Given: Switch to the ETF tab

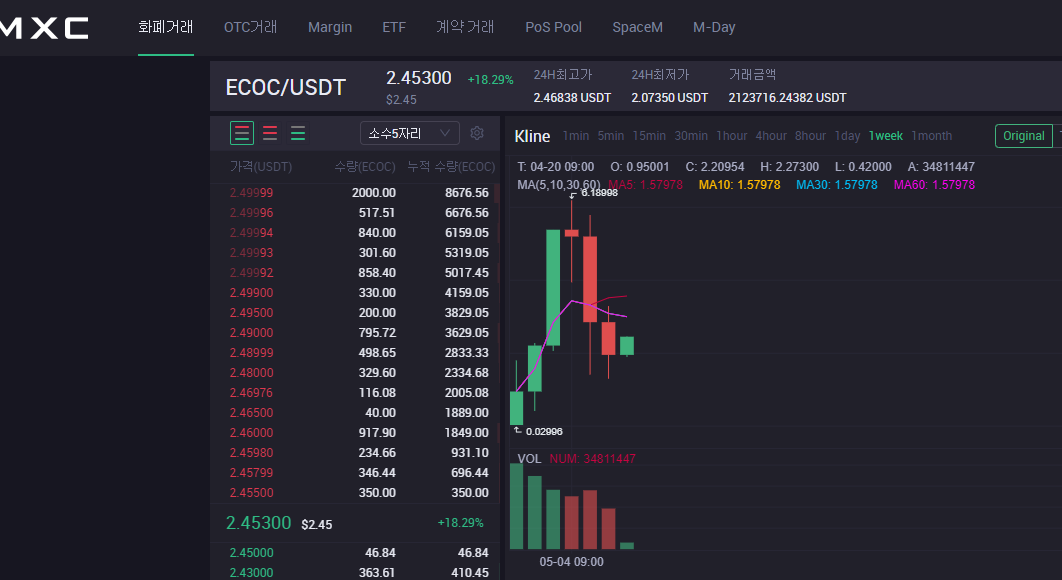Looking at the screenshot, I should point(394,27).
